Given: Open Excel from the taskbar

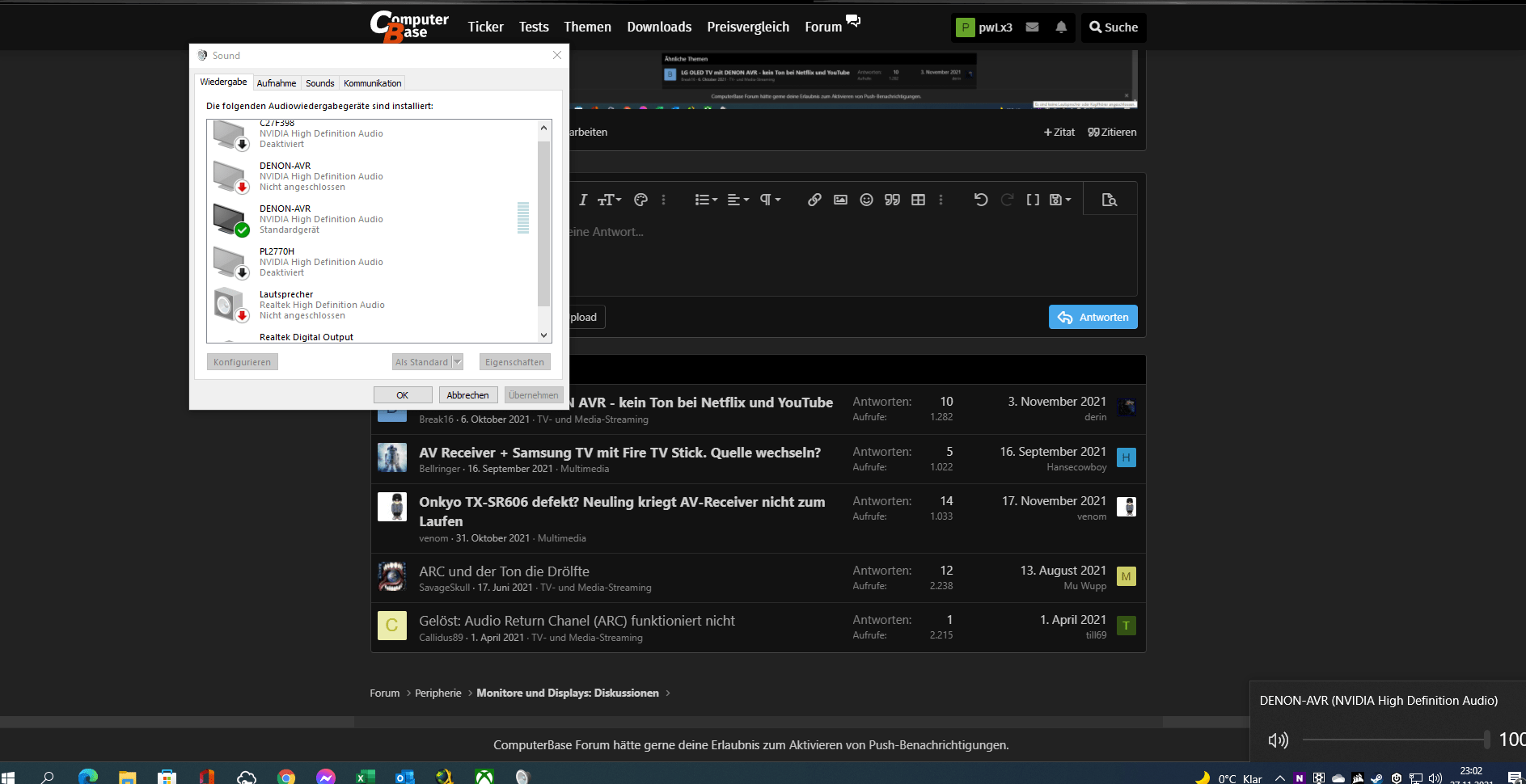Looking at the screenshot, I should coord(366,777).
